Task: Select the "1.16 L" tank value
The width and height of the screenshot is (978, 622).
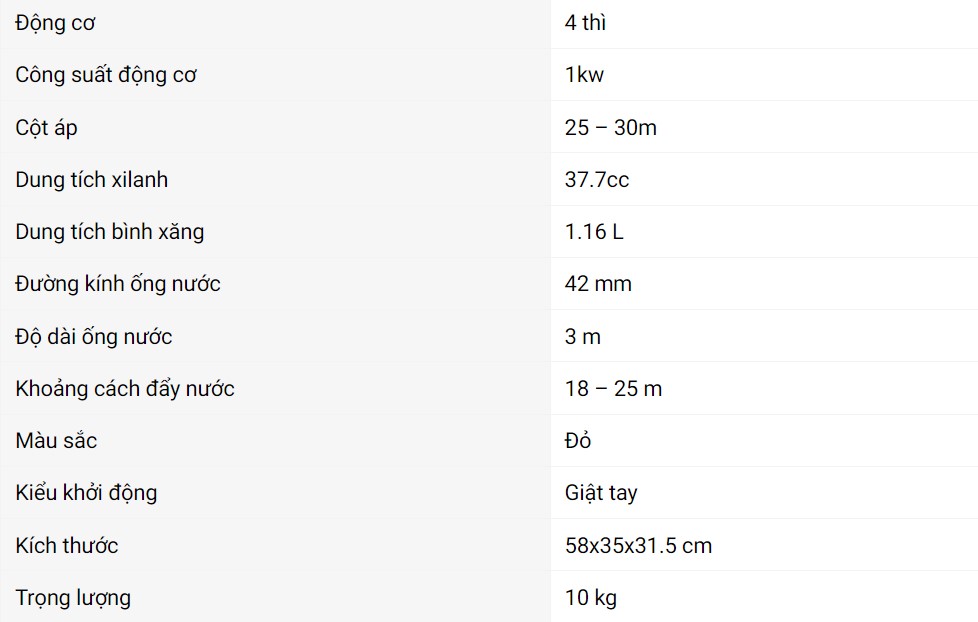Action: pos(594,232)
